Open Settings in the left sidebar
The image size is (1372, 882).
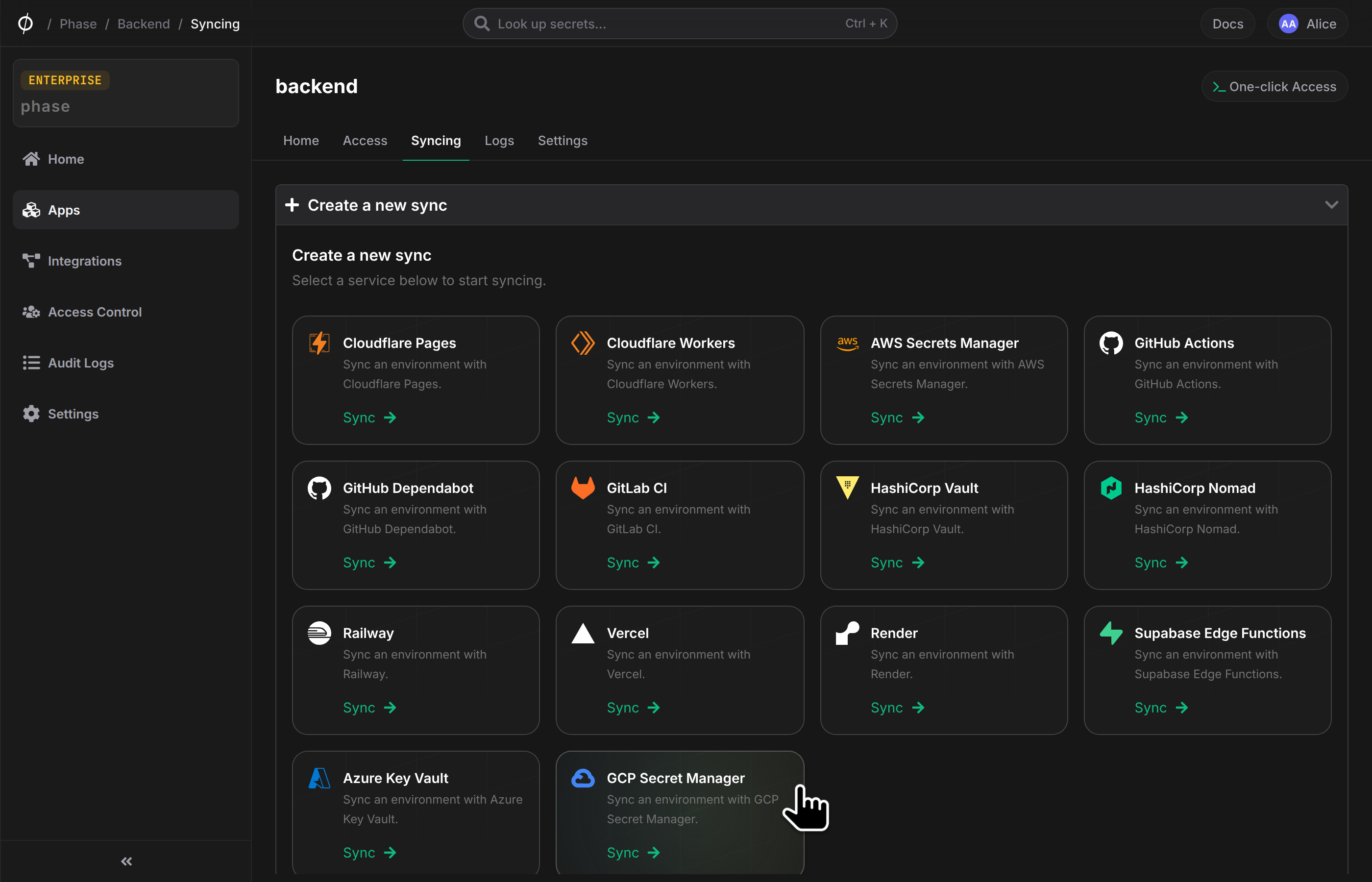126,414
